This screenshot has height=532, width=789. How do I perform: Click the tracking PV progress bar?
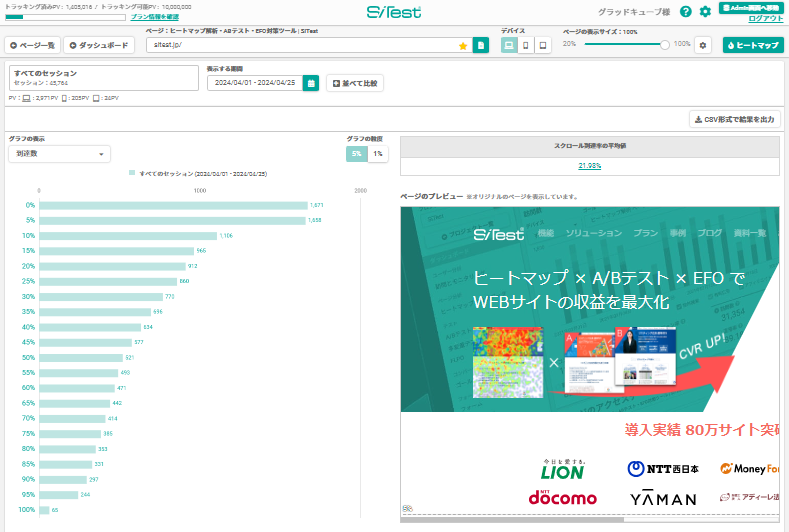tap(65, 17)
